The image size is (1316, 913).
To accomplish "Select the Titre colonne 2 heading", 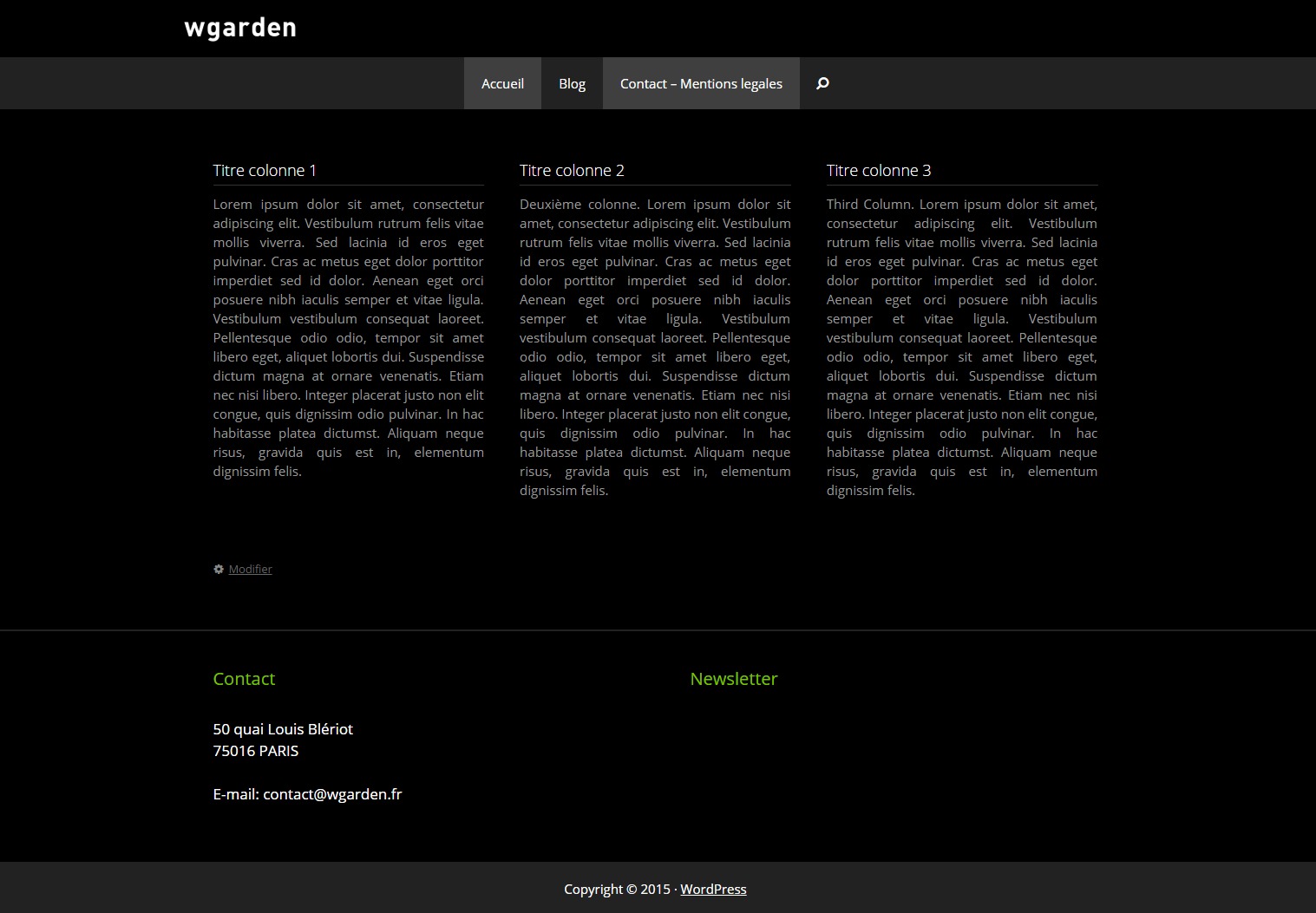I will (572, 170).
